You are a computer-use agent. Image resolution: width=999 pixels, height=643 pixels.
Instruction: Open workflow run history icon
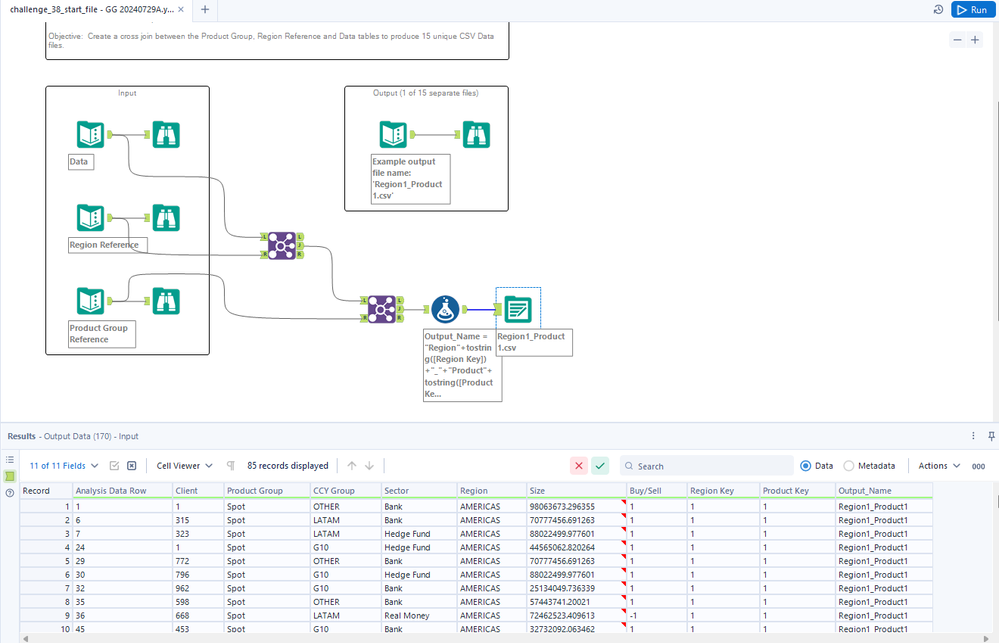(x=938, y=10)
